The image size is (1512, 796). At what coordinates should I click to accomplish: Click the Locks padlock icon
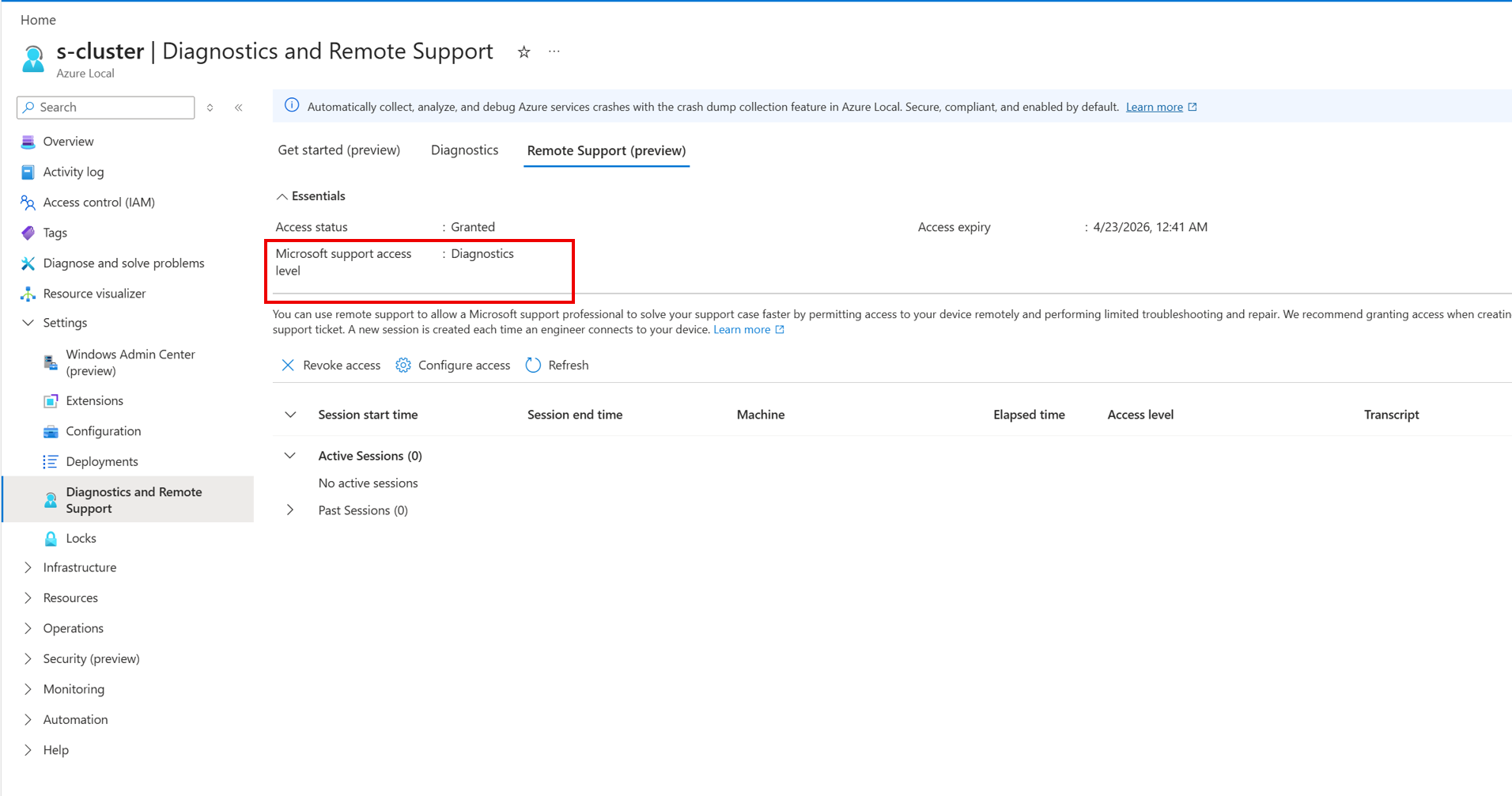pyautogui.click(x=51, y=539)
